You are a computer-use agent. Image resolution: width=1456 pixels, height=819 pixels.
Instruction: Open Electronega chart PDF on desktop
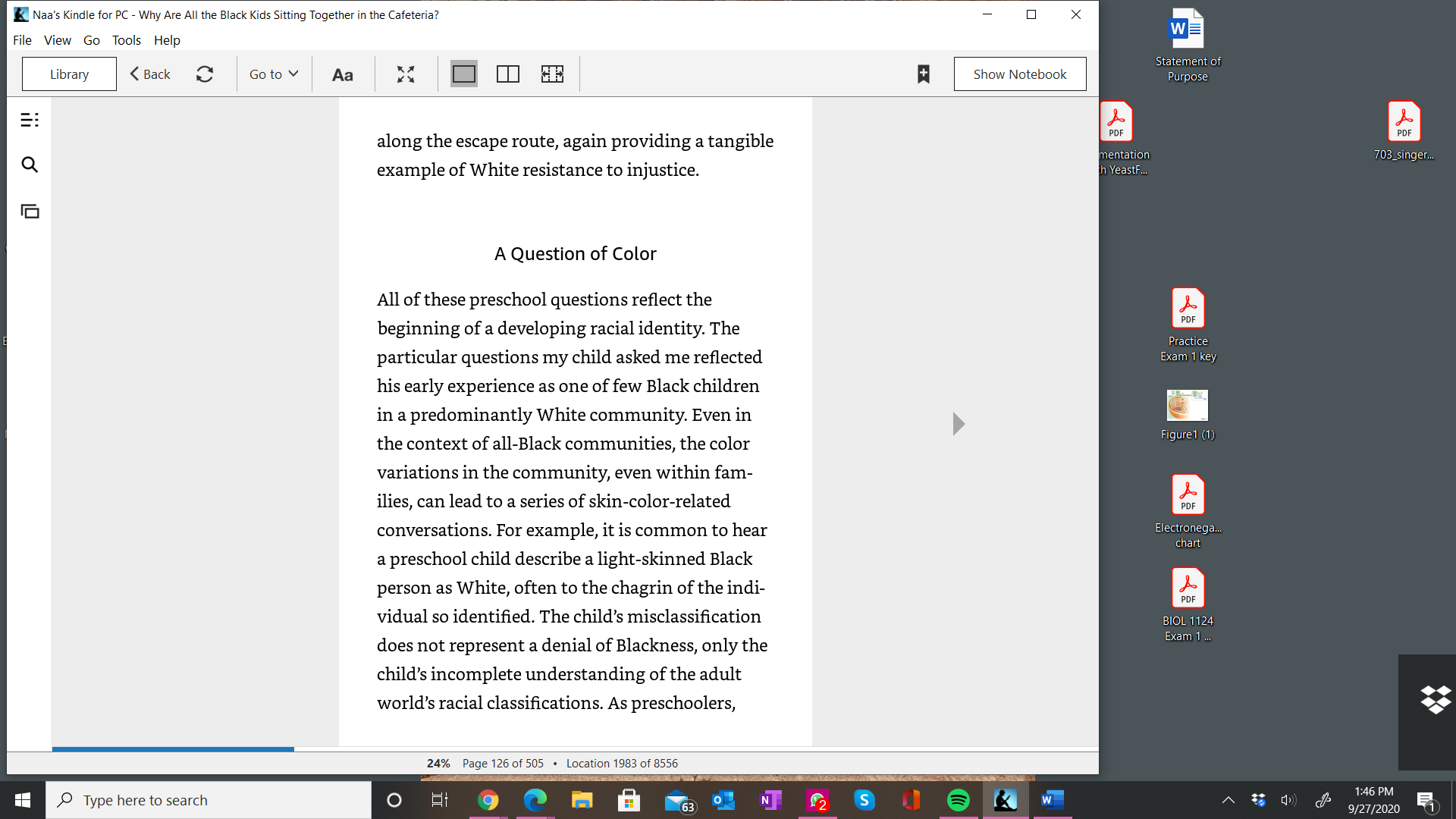click(1188, 512)
